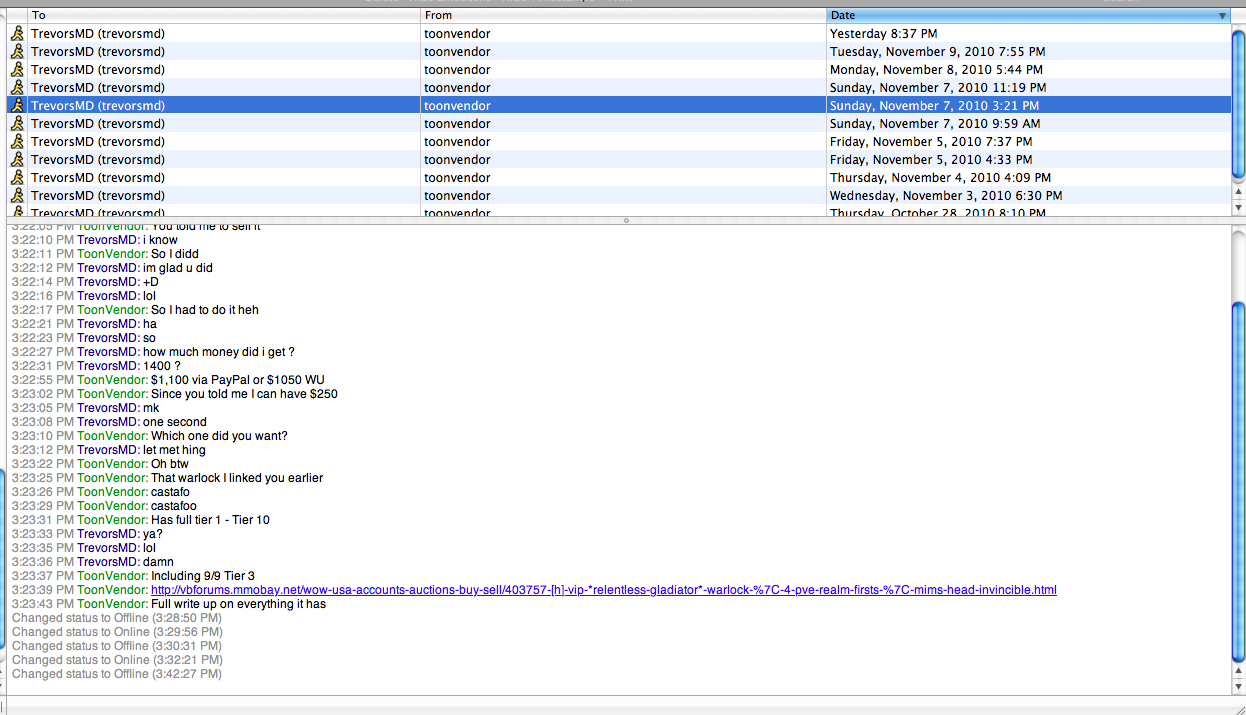
Task: Click AIM icon on Sunday 11:19 PM row
Action: [x=17, y=87]
